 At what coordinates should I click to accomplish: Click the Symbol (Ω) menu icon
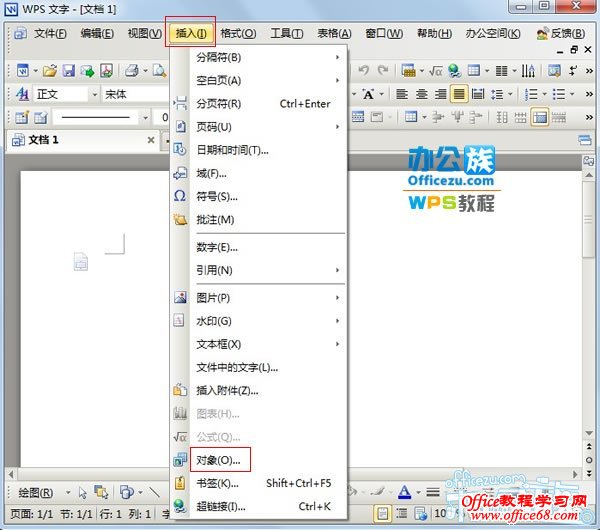[180, 196]
